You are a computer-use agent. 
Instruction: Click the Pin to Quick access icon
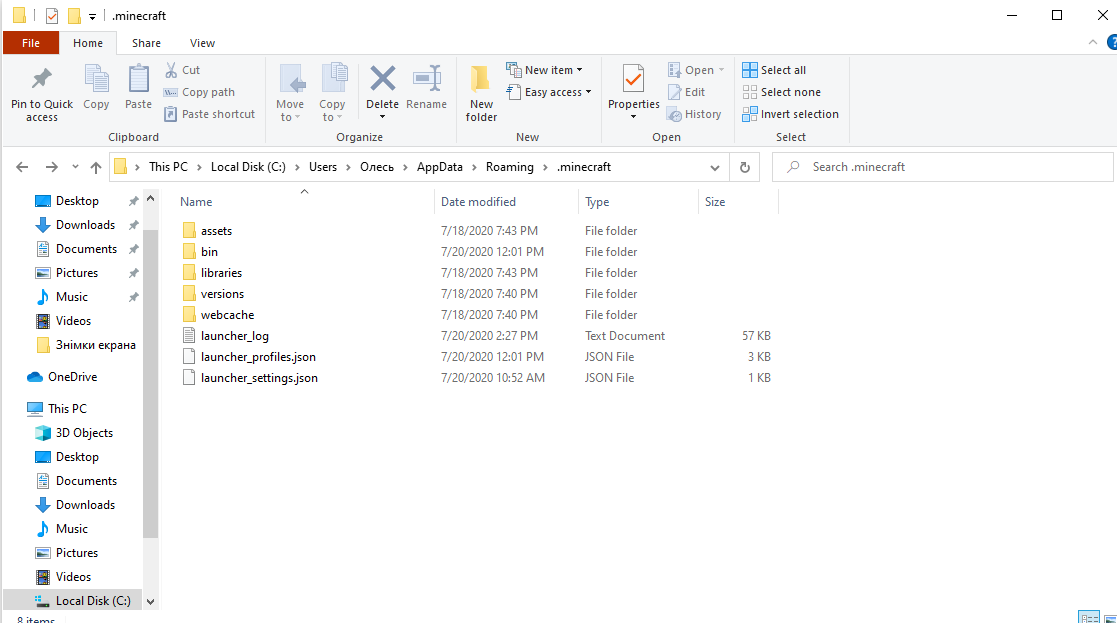click(42, 80)
